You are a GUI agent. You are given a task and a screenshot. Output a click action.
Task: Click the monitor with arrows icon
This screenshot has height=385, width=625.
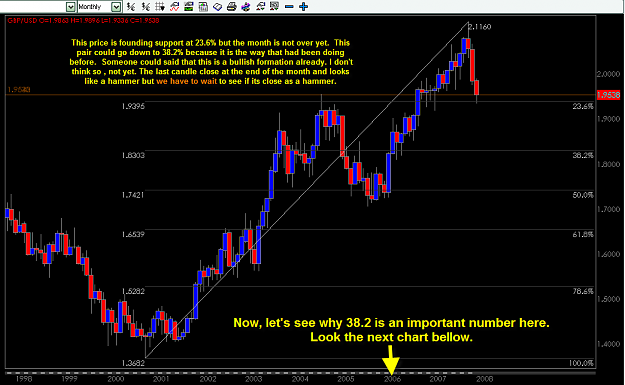coord(274,6)
